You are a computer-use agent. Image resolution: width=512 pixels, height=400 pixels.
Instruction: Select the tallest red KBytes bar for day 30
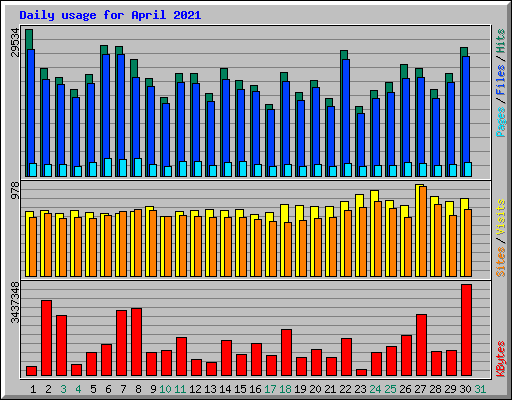[466, 330]
